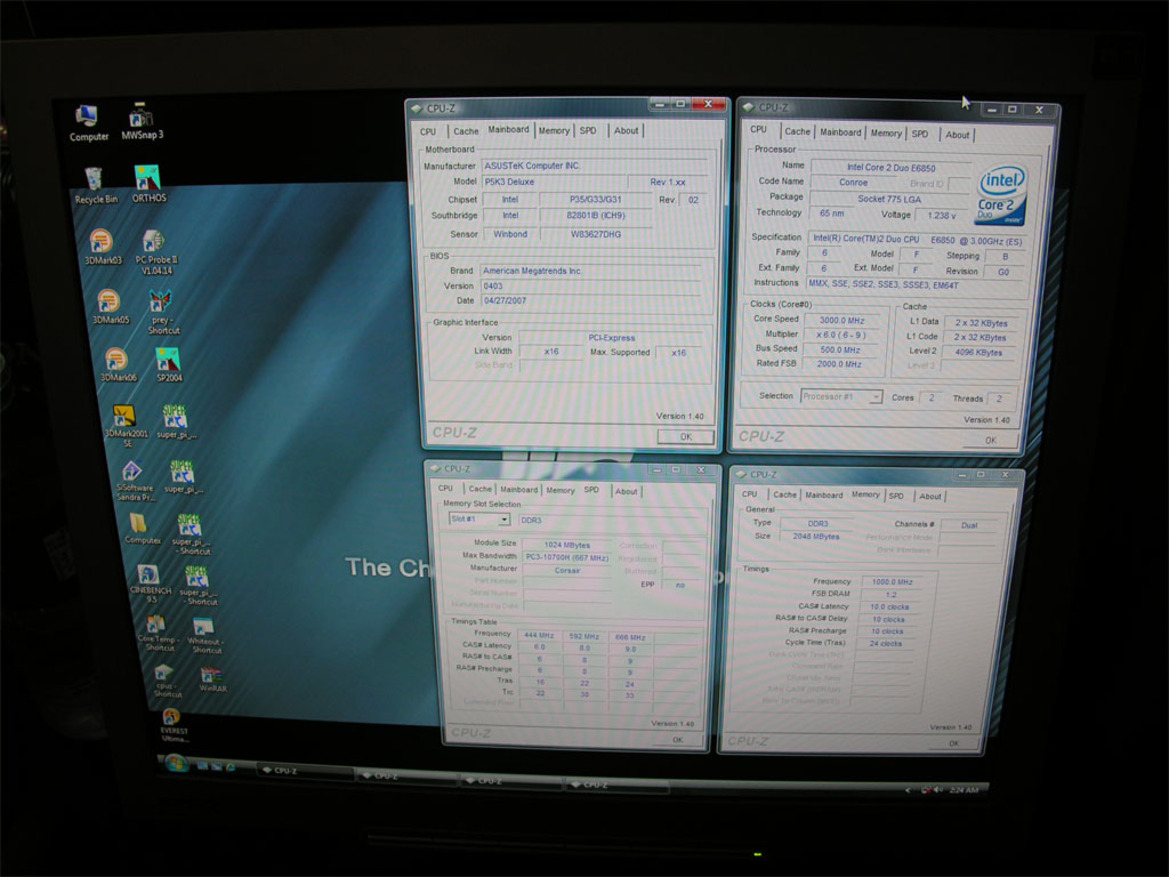The width and height of the screenshot is (1169, 877).
Task: Launch the MWSnap 3 desktop icon
Action: point(142,122)
